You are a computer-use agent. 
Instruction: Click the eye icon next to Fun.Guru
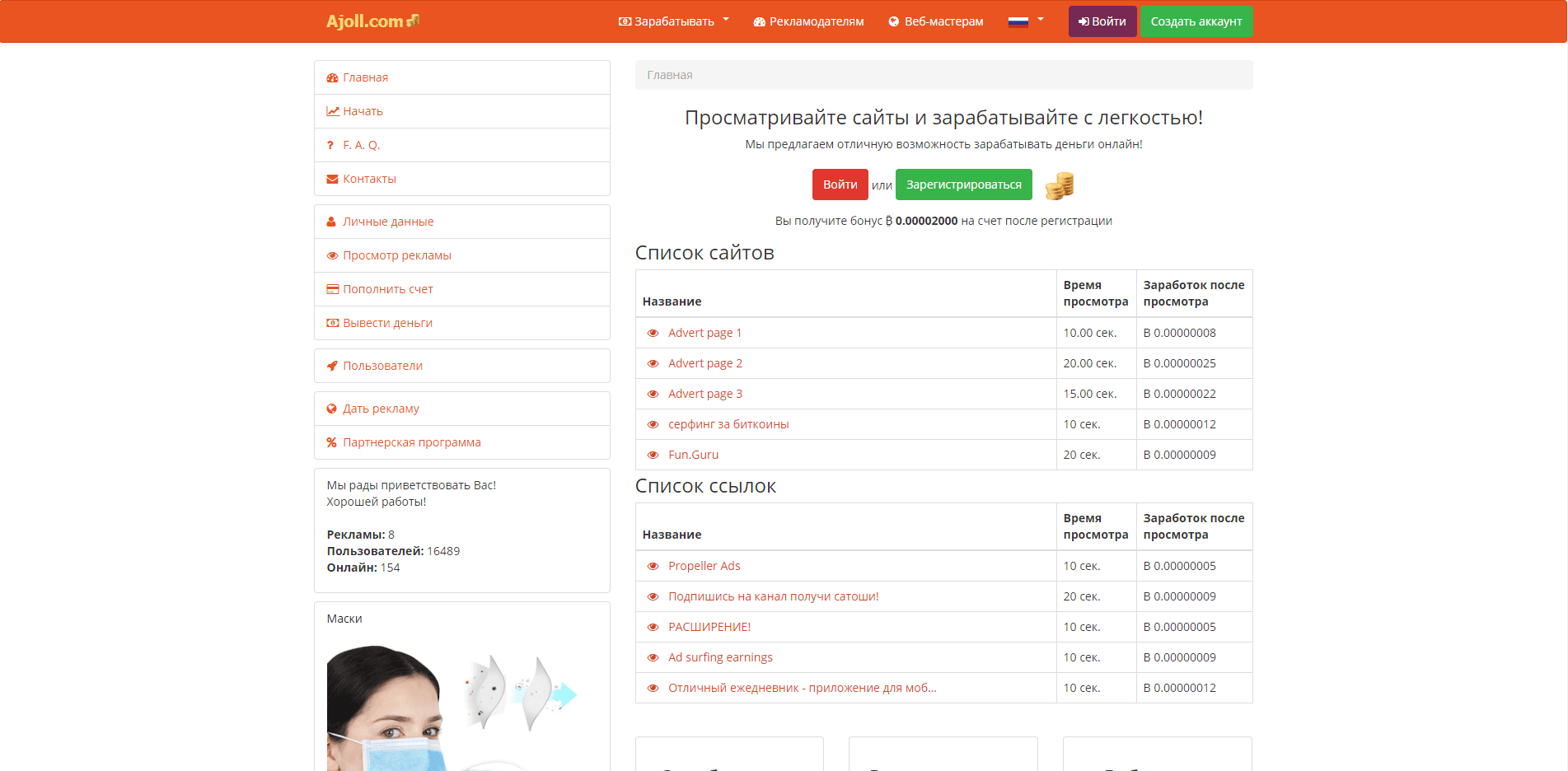(653, 455)
